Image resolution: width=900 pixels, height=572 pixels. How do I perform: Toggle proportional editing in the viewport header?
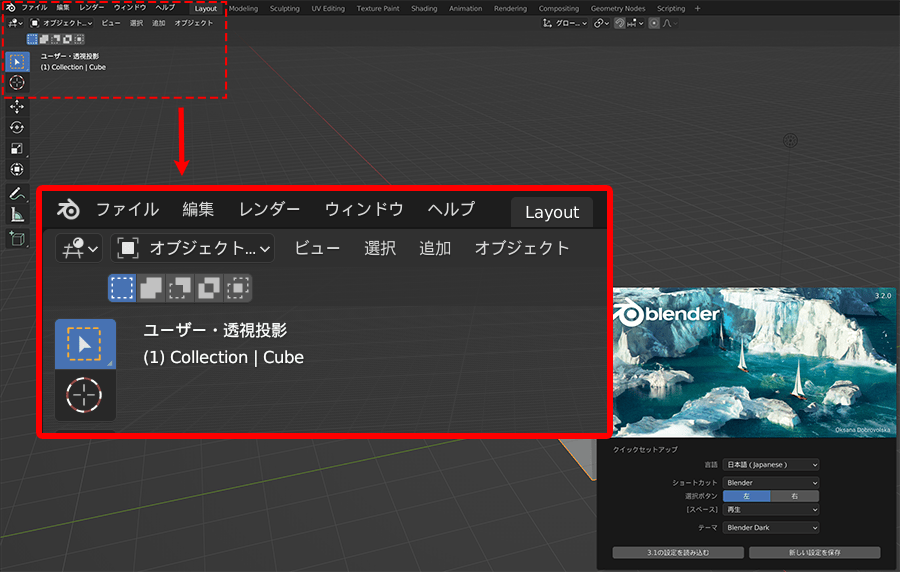click(x=654, y=23)
